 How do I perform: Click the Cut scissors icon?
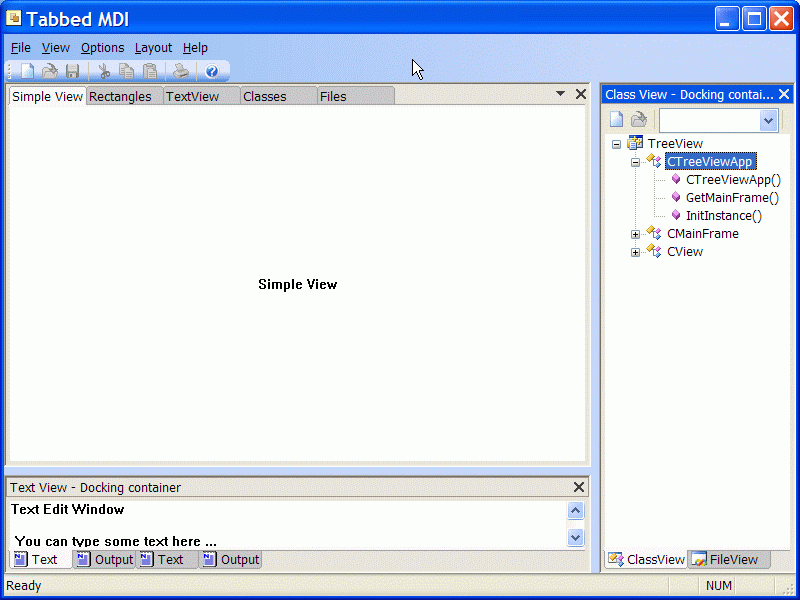[x=104, y=70]
